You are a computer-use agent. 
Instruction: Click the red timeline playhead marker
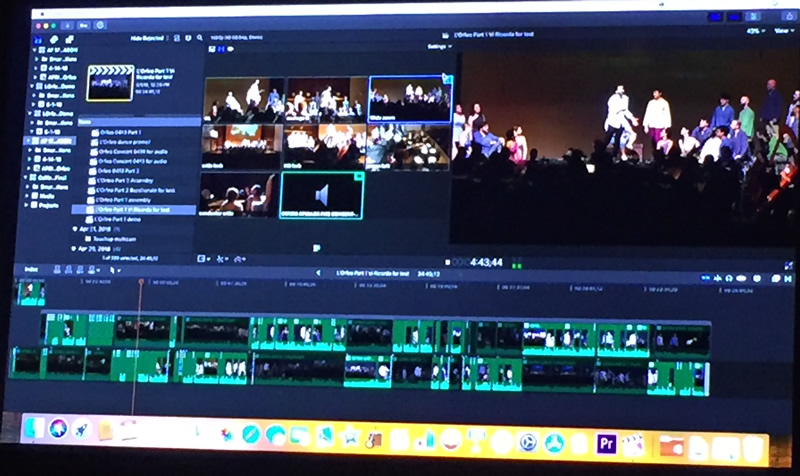click(141, 282)
